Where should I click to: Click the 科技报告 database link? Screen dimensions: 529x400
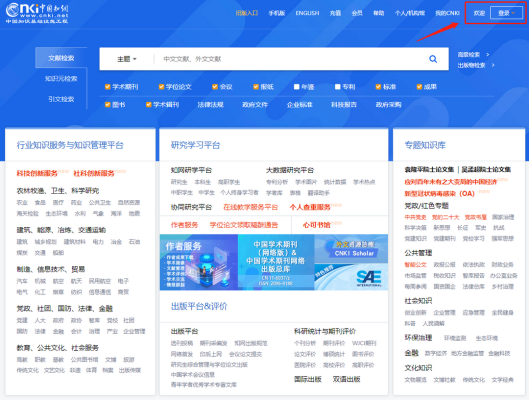click(x=344, y=105)
